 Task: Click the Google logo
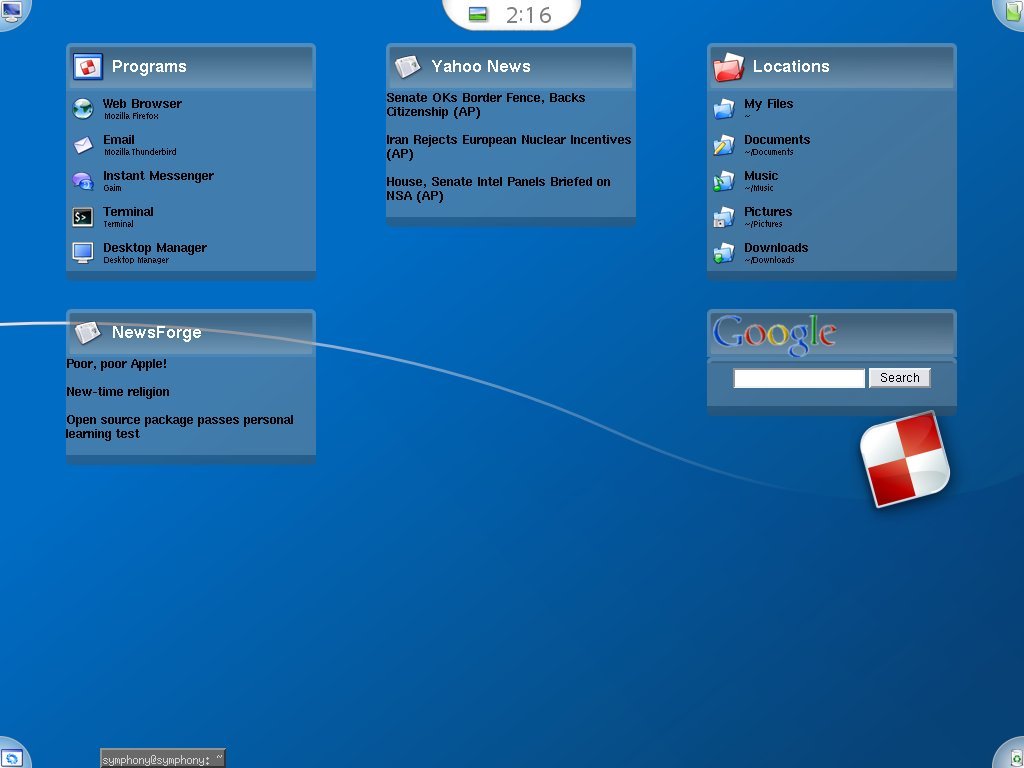[774, 335]
